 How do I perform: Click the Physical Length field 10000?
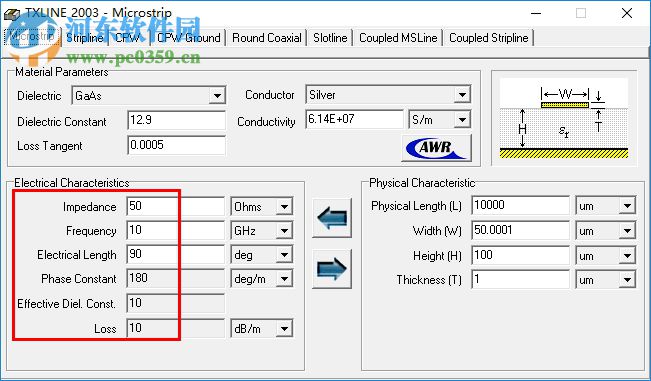[521, 205]
